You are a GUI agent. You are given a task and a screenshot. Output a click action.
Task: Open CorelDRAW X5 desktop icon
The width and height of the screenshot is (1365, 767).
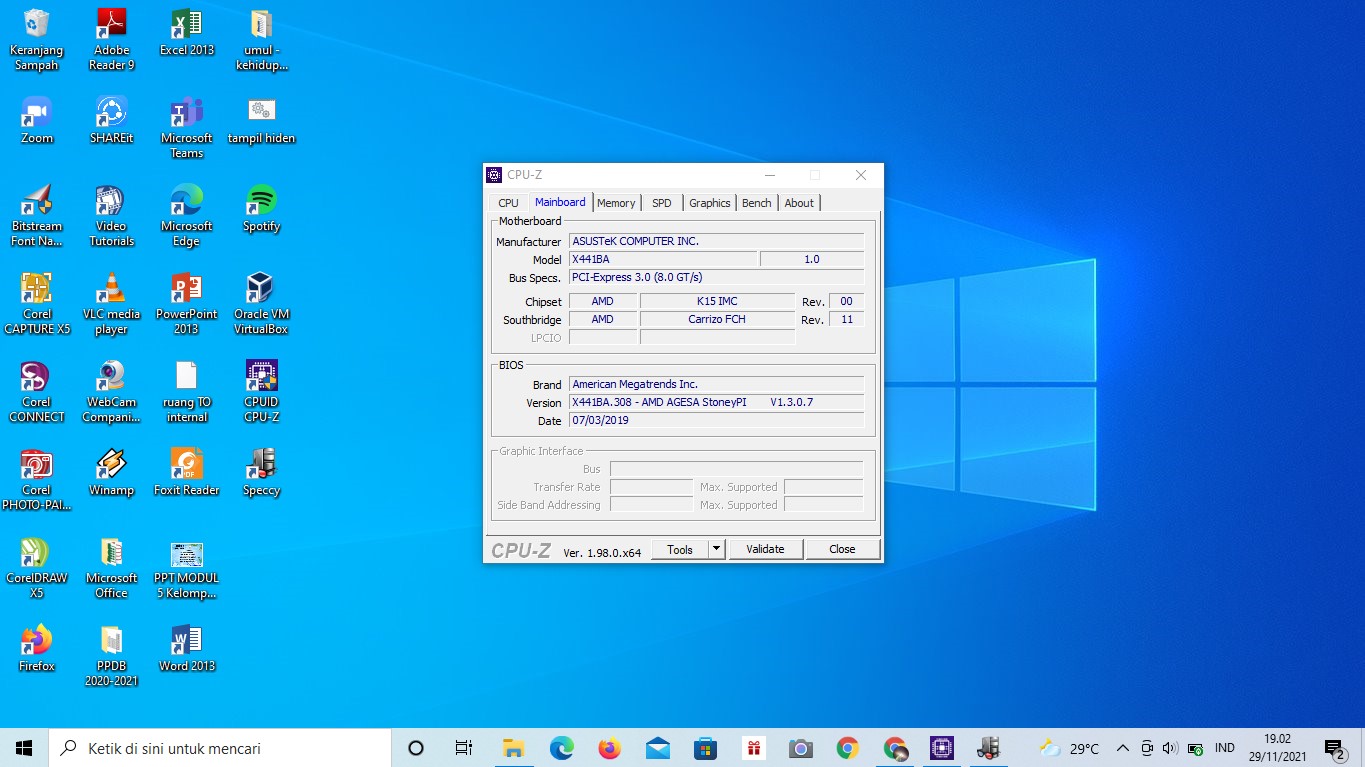pos(37,567)
